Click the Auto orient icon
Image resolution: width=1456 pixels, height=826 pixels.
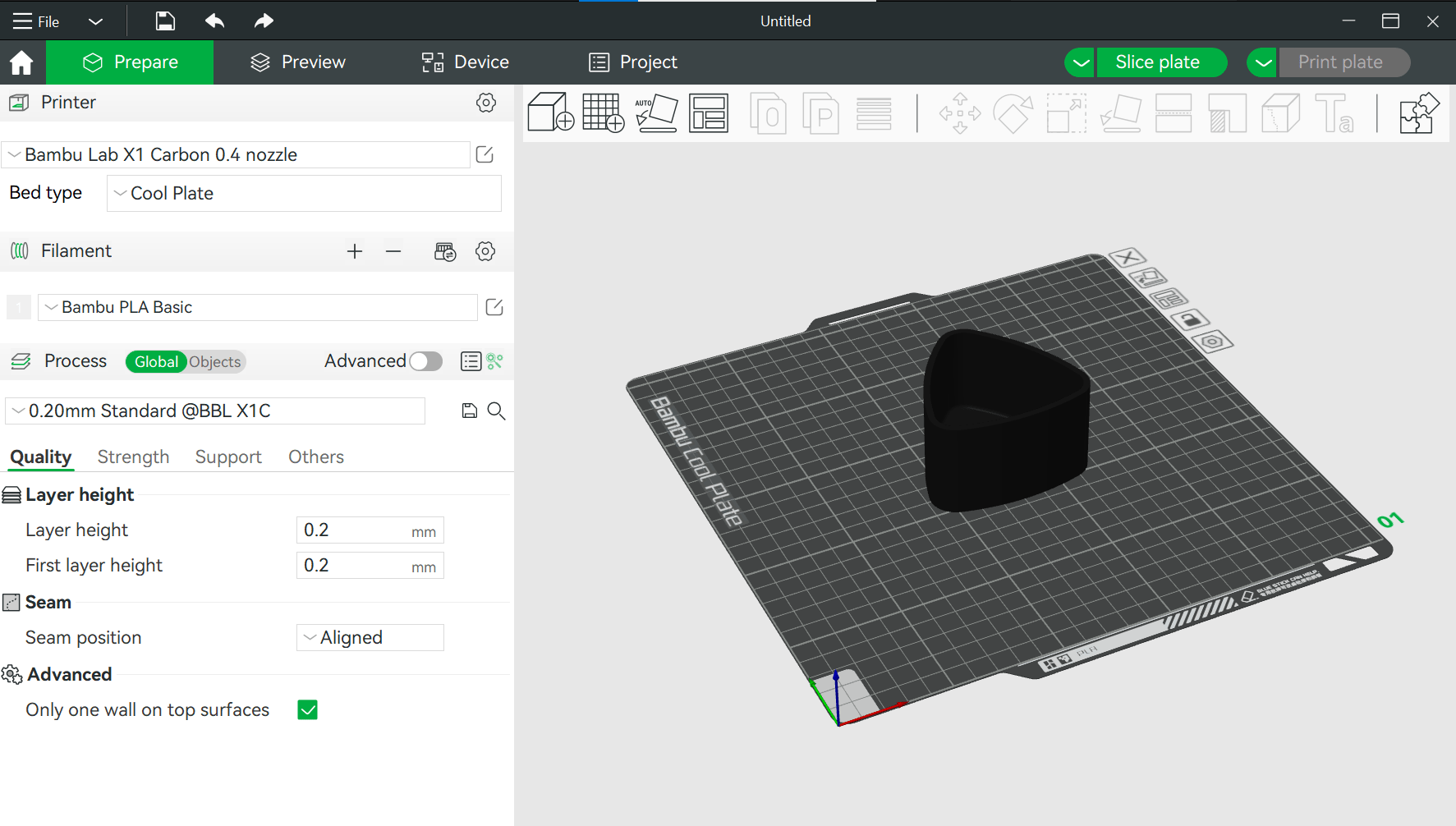pyautogui.click(x=656, y=112)
